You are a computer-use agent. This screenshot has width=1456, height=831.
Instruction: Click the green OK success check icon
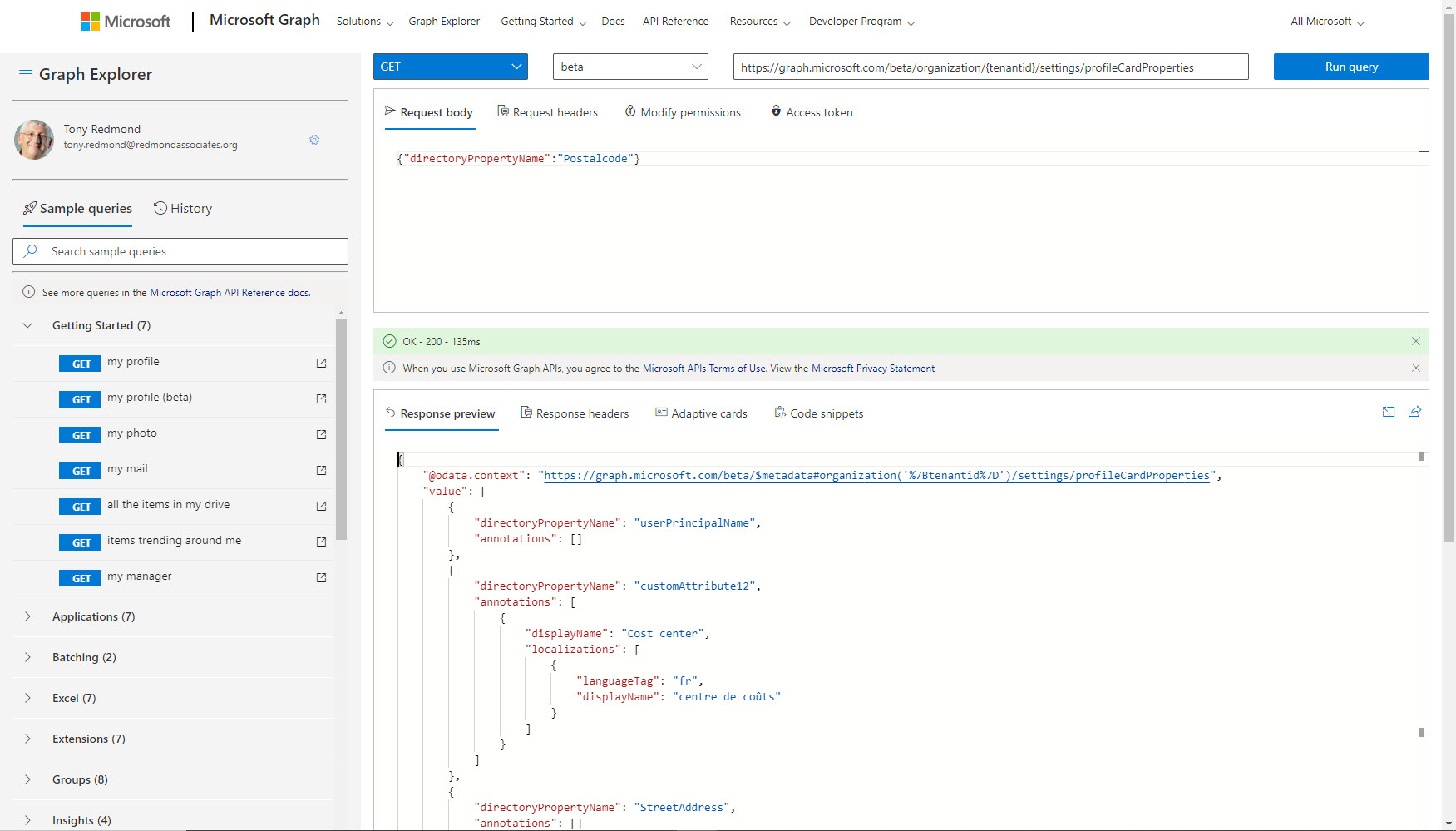[x=389, y=341]
